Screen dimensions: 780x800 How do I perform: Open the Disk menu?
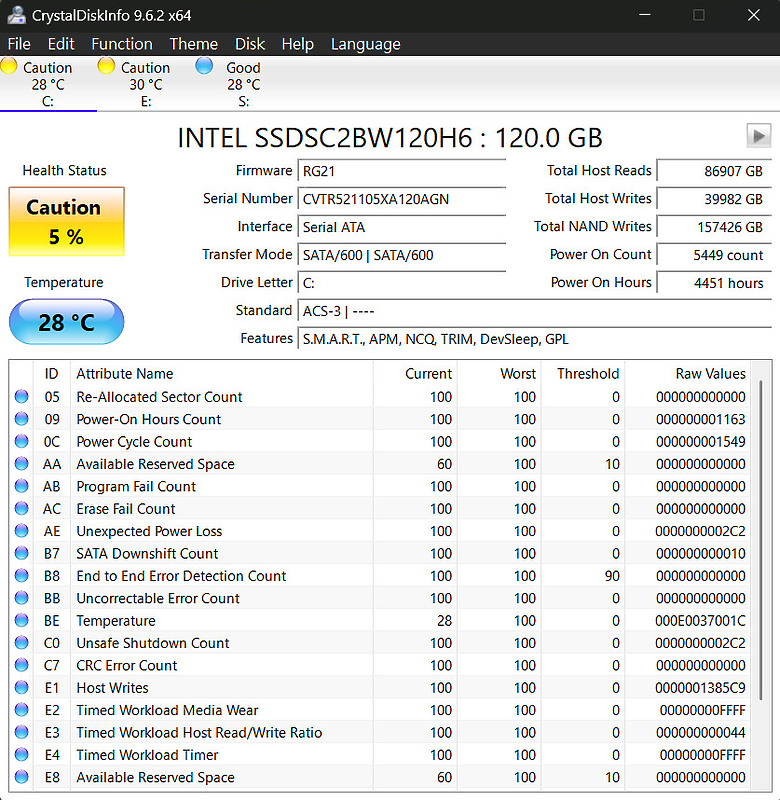(x=249, y=44)
